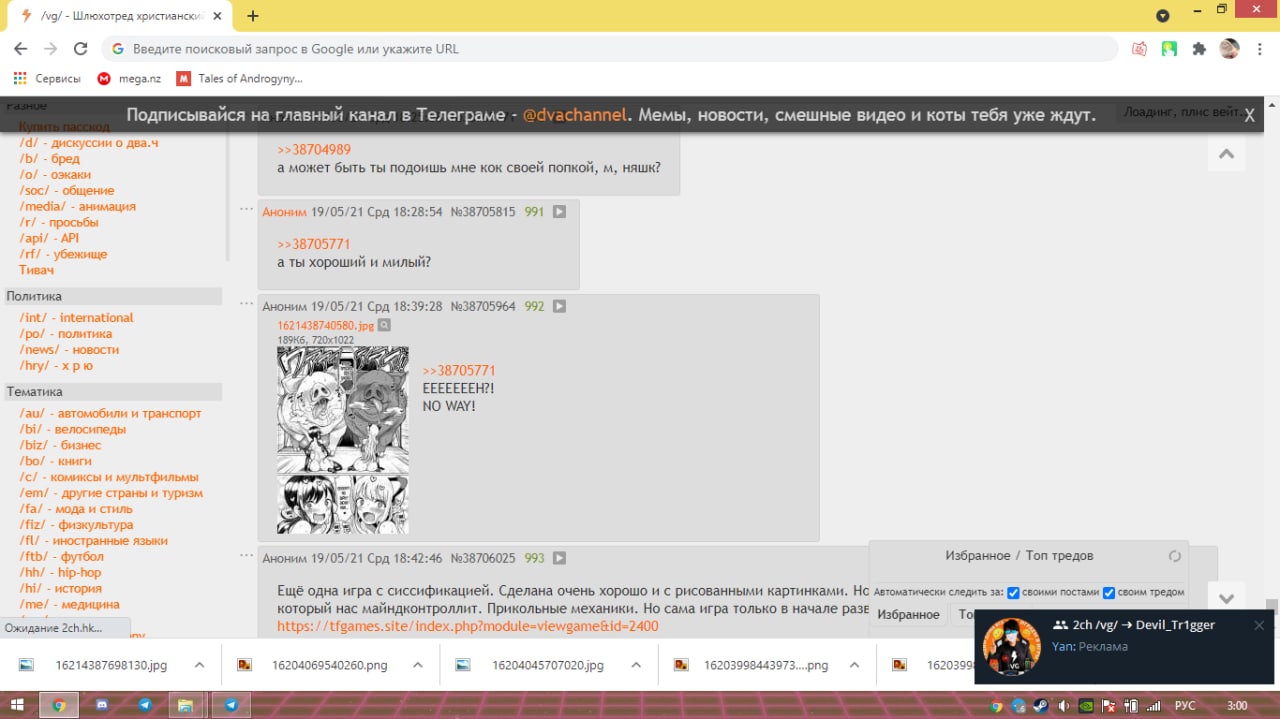Click the scroll-up arrow button on the page
1280x719 pixels.
1227,154
